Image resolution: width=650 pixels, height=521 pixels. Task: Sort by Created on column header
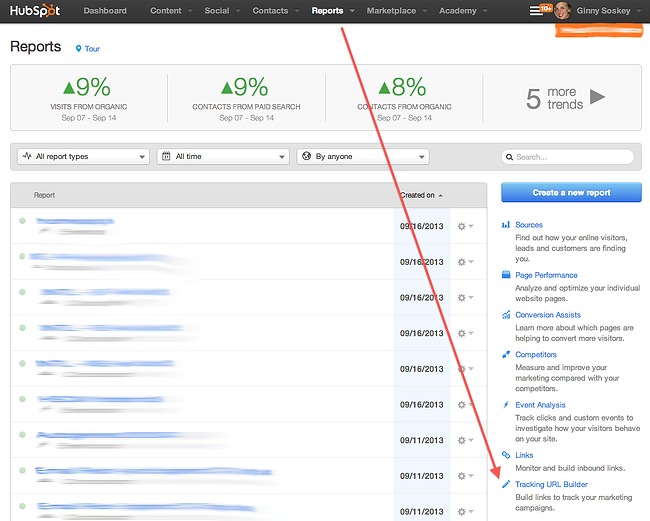419,195
